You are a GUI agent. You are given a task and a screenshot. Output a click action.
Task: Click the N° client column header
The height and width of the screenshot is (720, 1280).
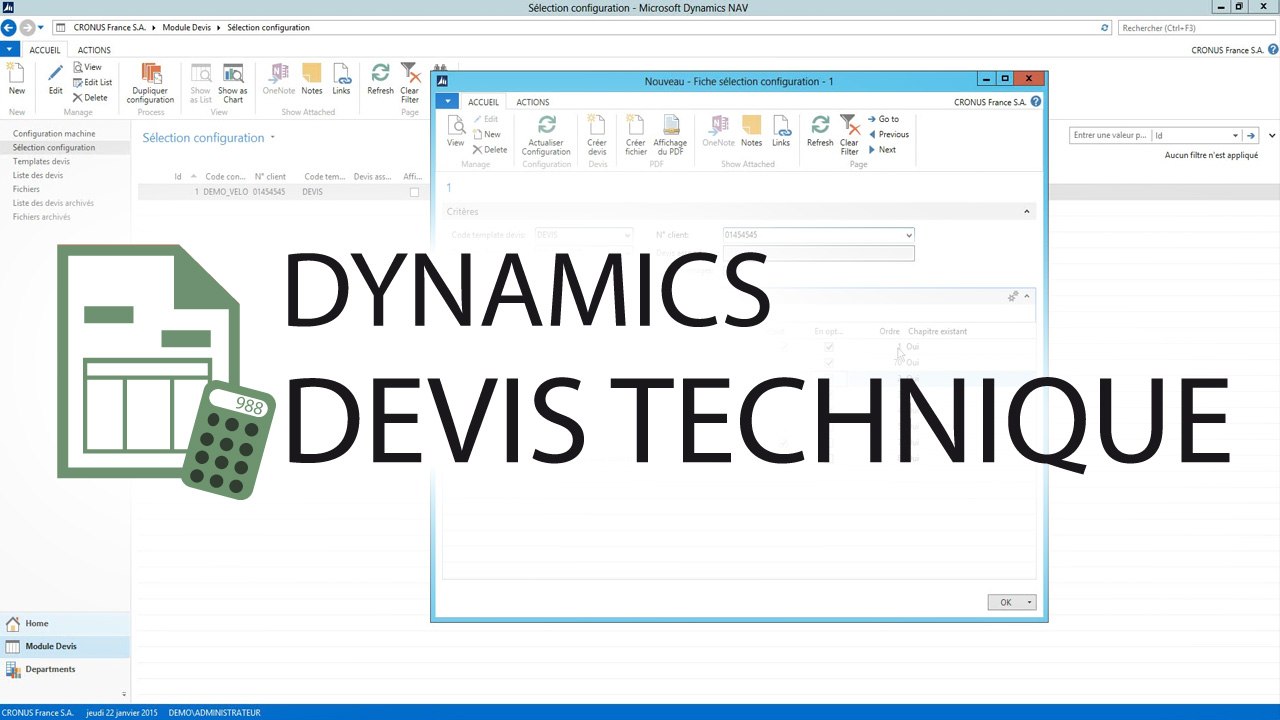click(270, 177)
